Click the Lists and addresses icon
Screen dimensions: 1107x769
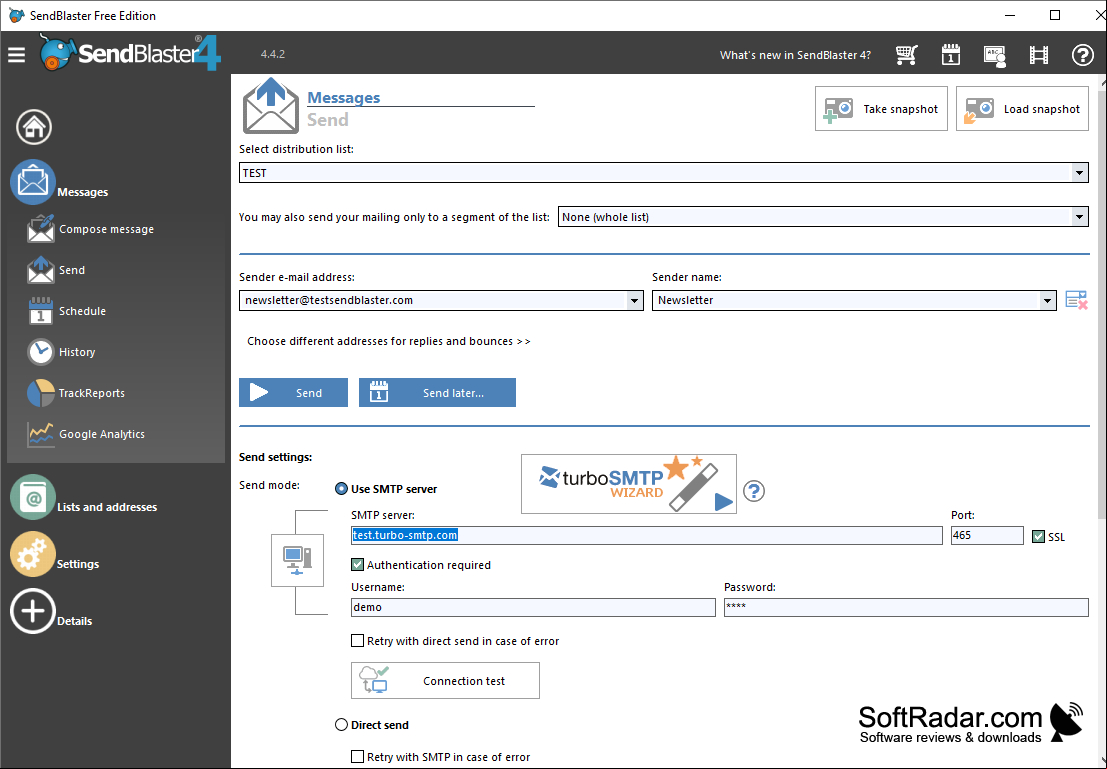[33, 497]
